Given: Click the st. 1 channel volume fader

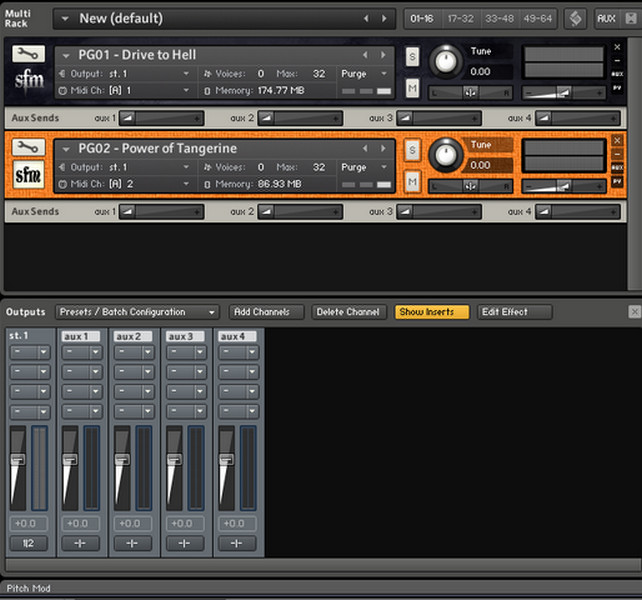Looking at the screenshot, I should tap(17, 461).
